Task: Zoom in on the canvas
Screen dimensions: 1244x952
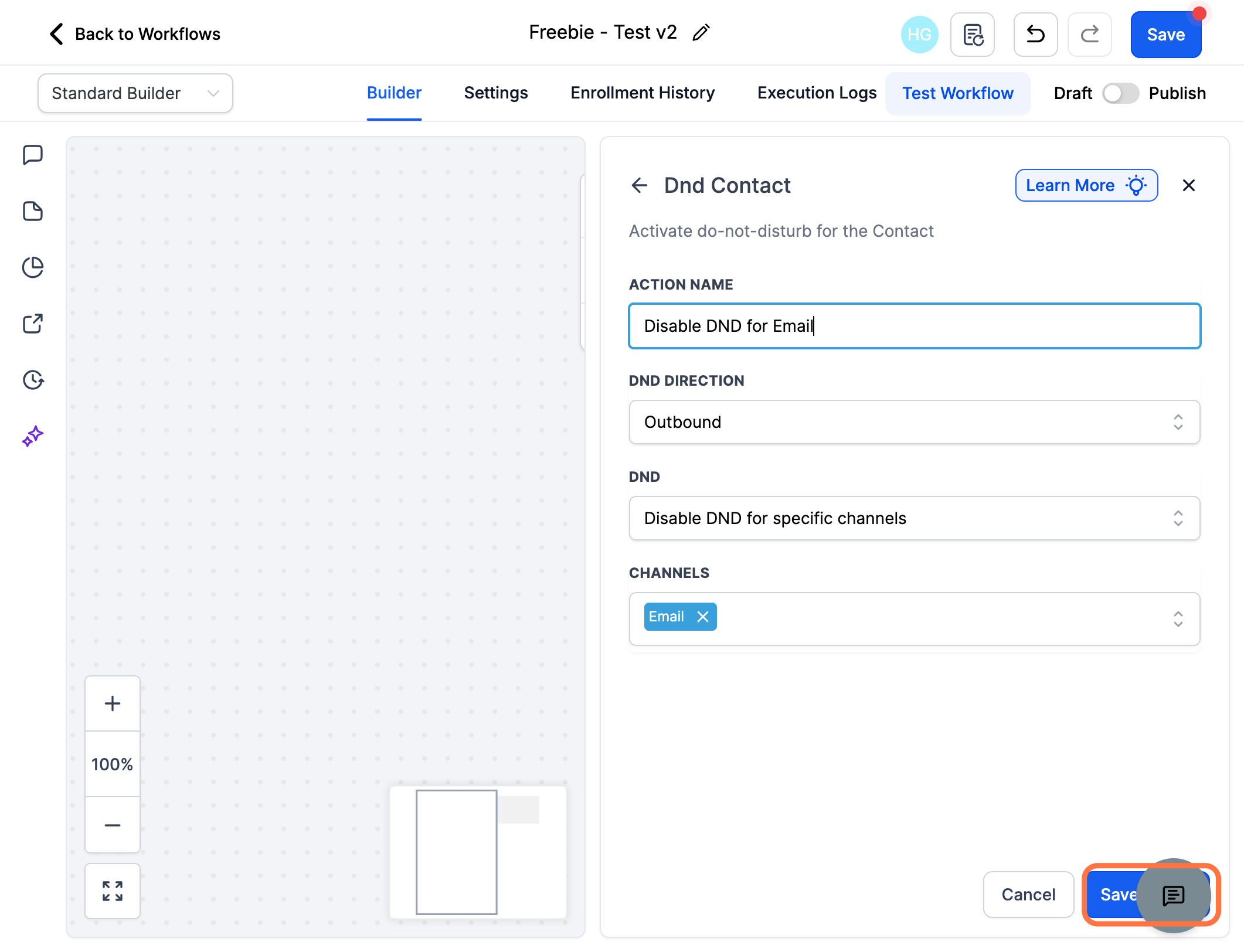Action: 113,703
